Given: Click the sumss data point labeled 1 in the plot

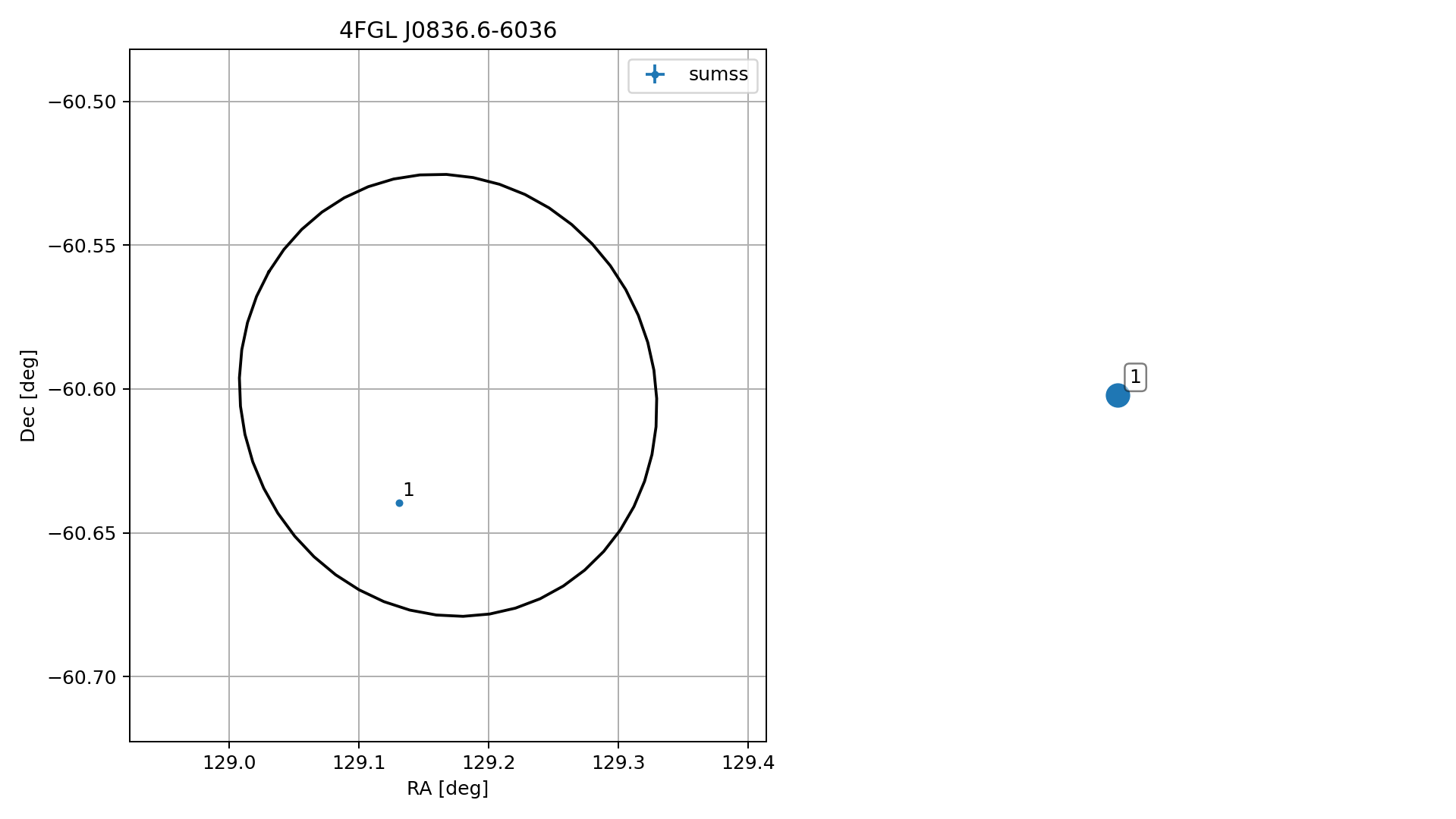Looking at the screenshot, I should tap(399, 503).
